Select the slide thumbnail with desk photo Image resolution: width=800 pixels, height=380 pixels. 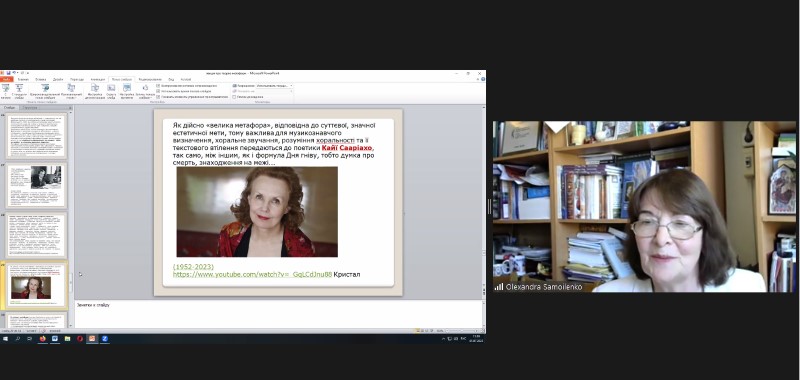pos(36,186)
